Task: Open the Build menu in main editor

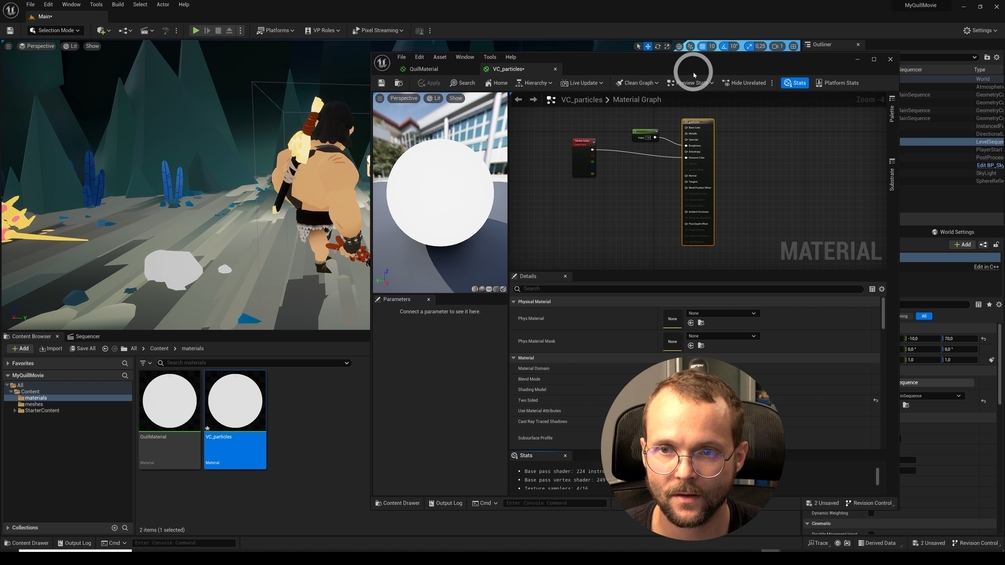Action: (x=118, y=4)
